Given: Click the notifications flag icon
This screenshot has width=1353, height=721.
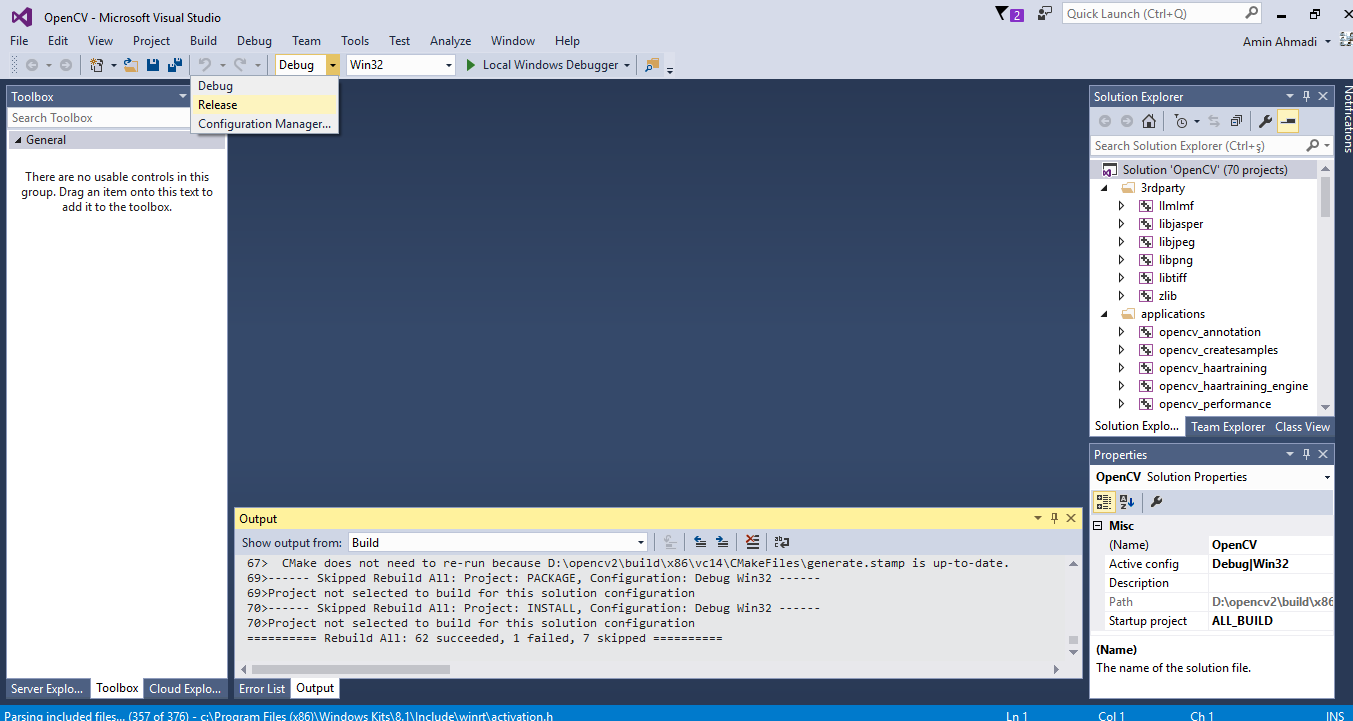Looking at the screenshot, I should point(1003,14).
